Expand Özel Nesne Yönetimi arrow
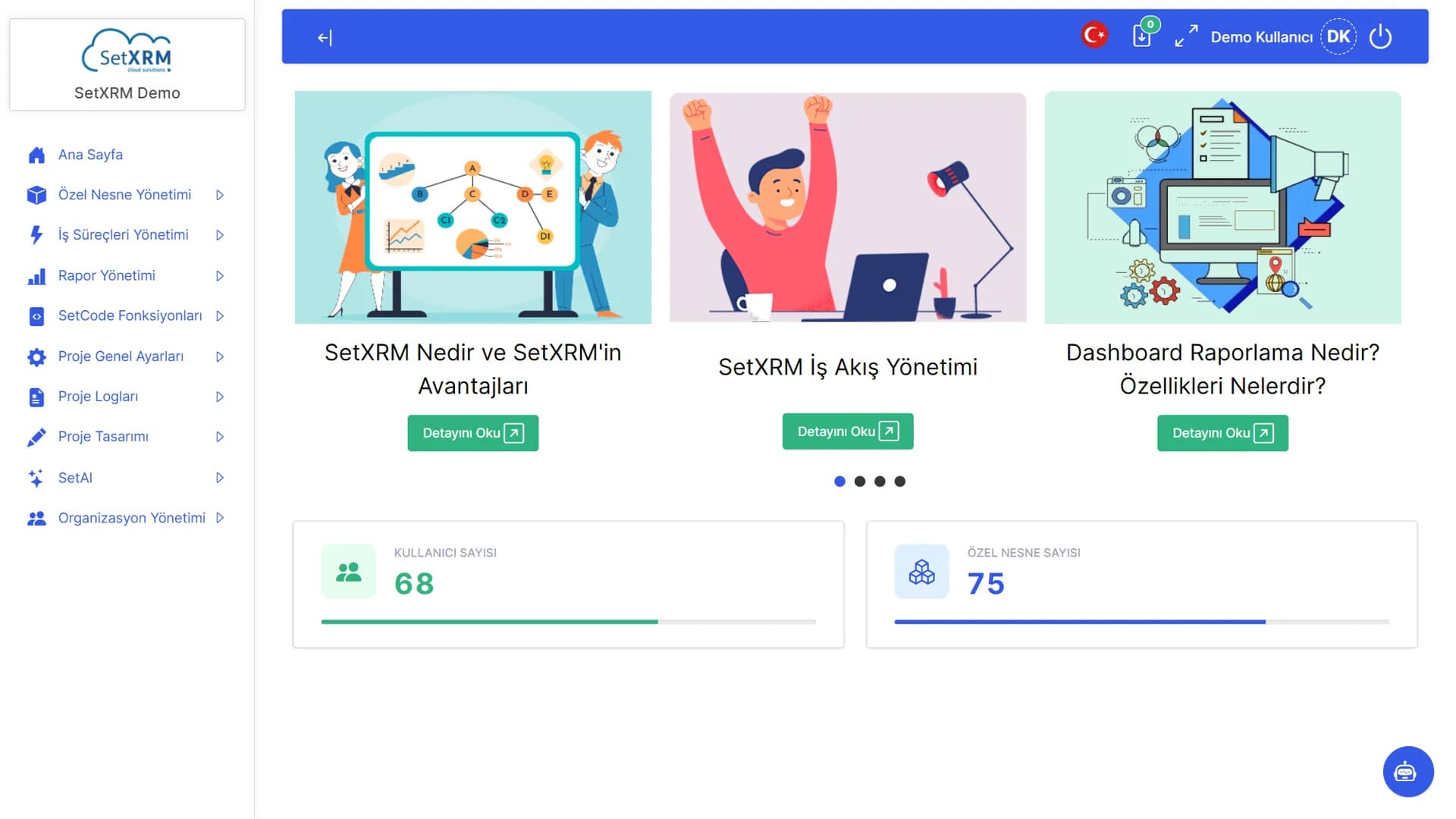Image resolution: width=1456 pixels, height=819 pixels. click(220, 195)
